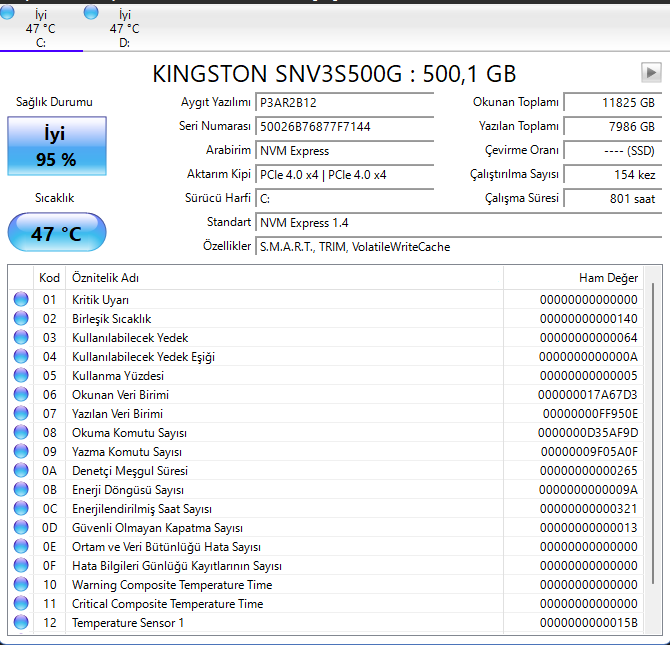Click the D: tab health orb icon
The width and height of the screenshot is (670, 645).
(x=91, y=12)
